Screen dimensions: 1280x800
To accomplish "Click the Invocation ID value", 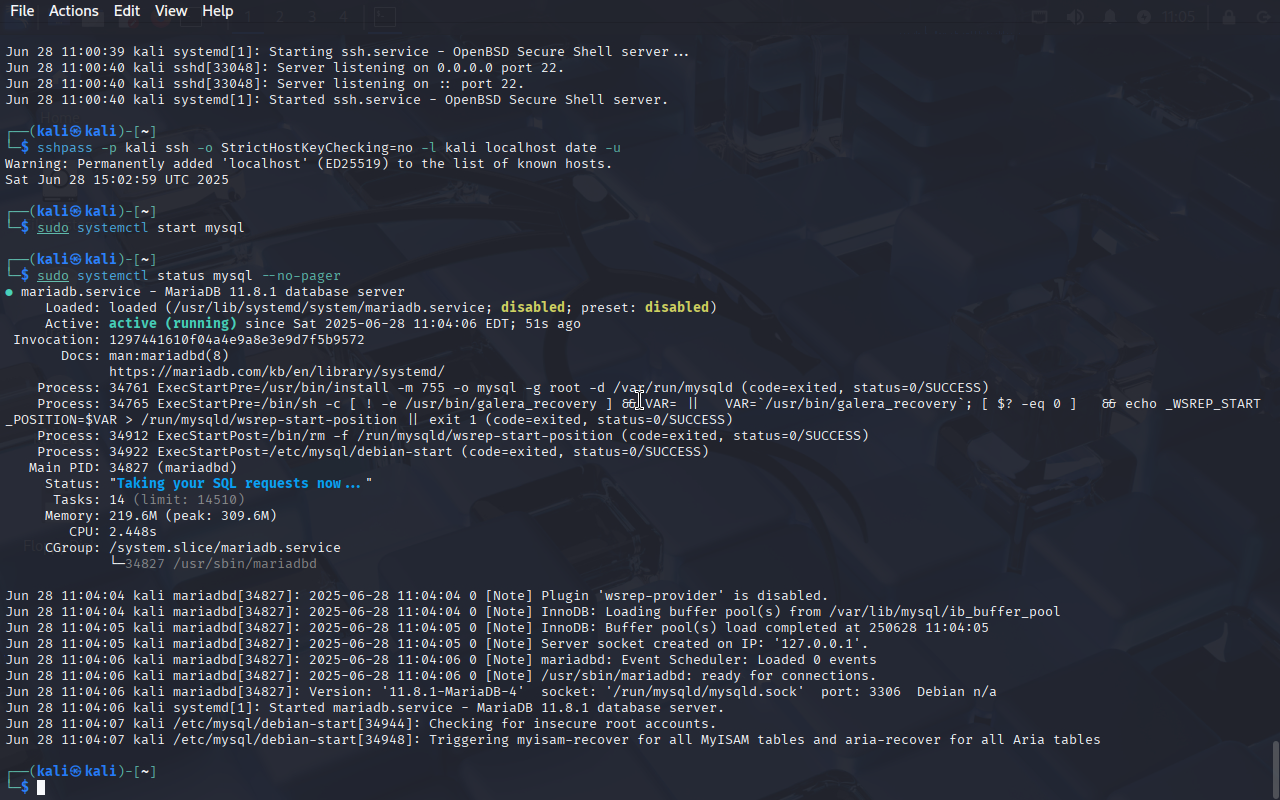I will [x=237, y=340].
